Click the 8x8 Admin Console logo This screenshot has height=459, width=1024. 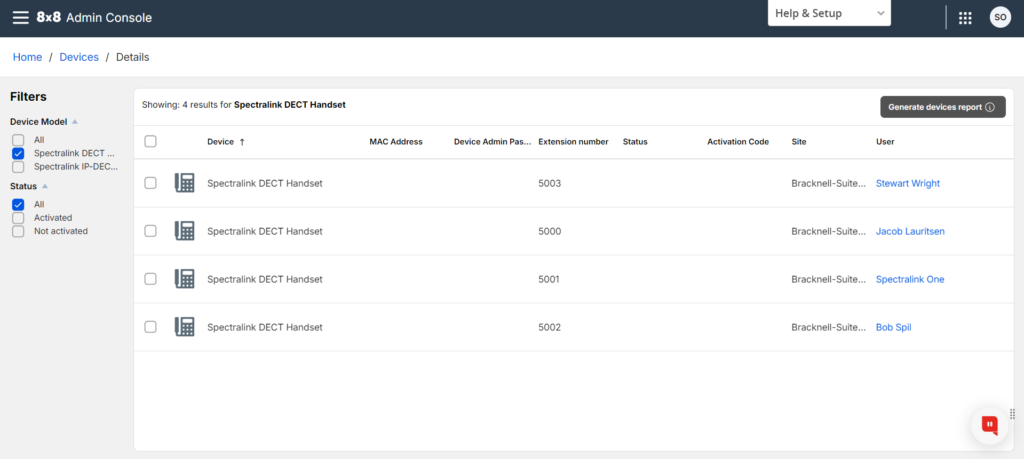click(x=94, y=18)
